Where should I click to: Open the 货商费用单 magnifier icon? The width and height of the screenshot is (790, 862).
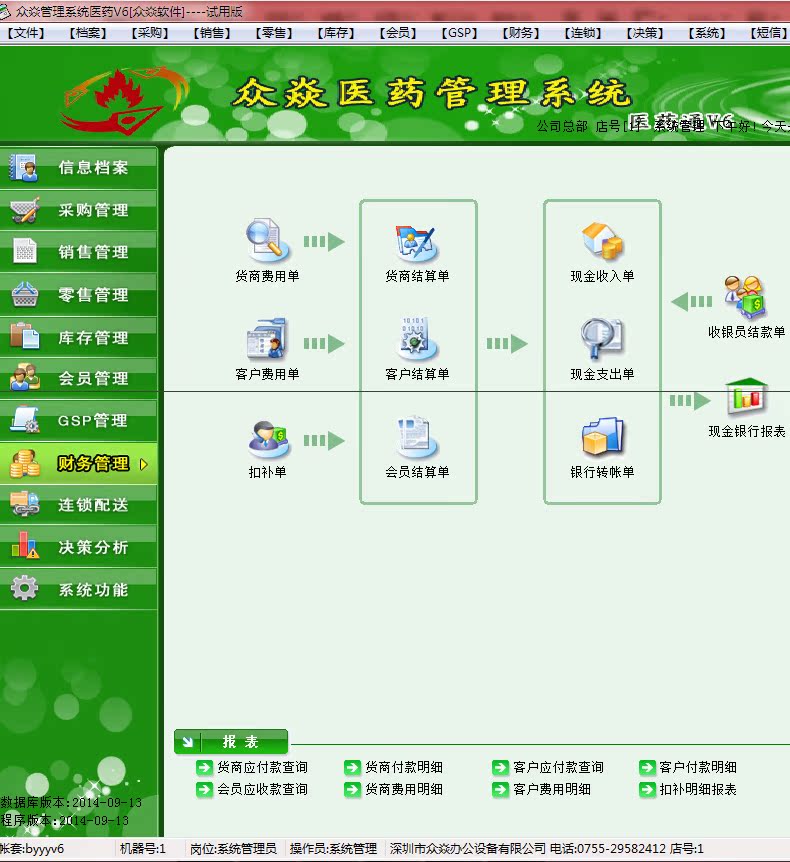[267, 240]
